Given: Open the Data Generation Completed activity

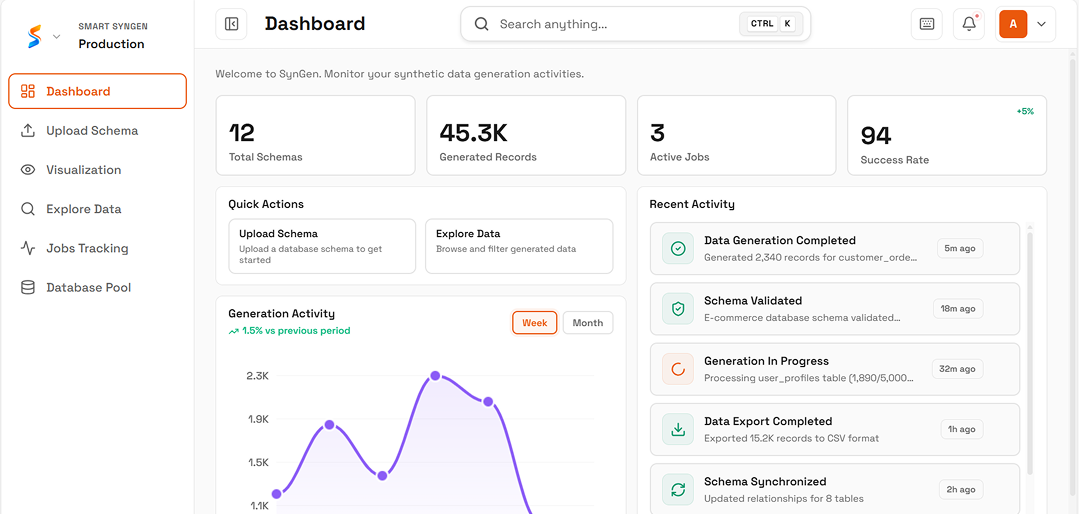Looking at the screenshot, I should (x=835, y=248).
